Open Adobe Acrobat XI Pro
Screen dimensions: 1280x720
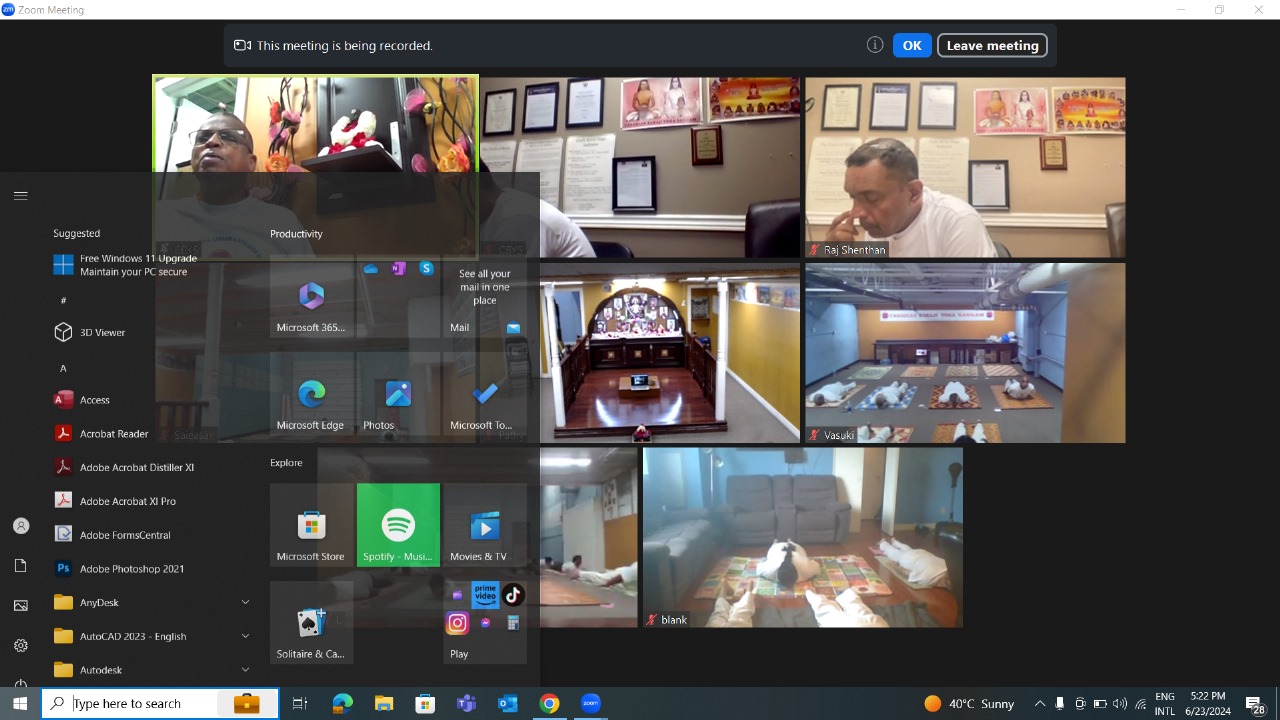pyautogui.click(x=150, y=501)
